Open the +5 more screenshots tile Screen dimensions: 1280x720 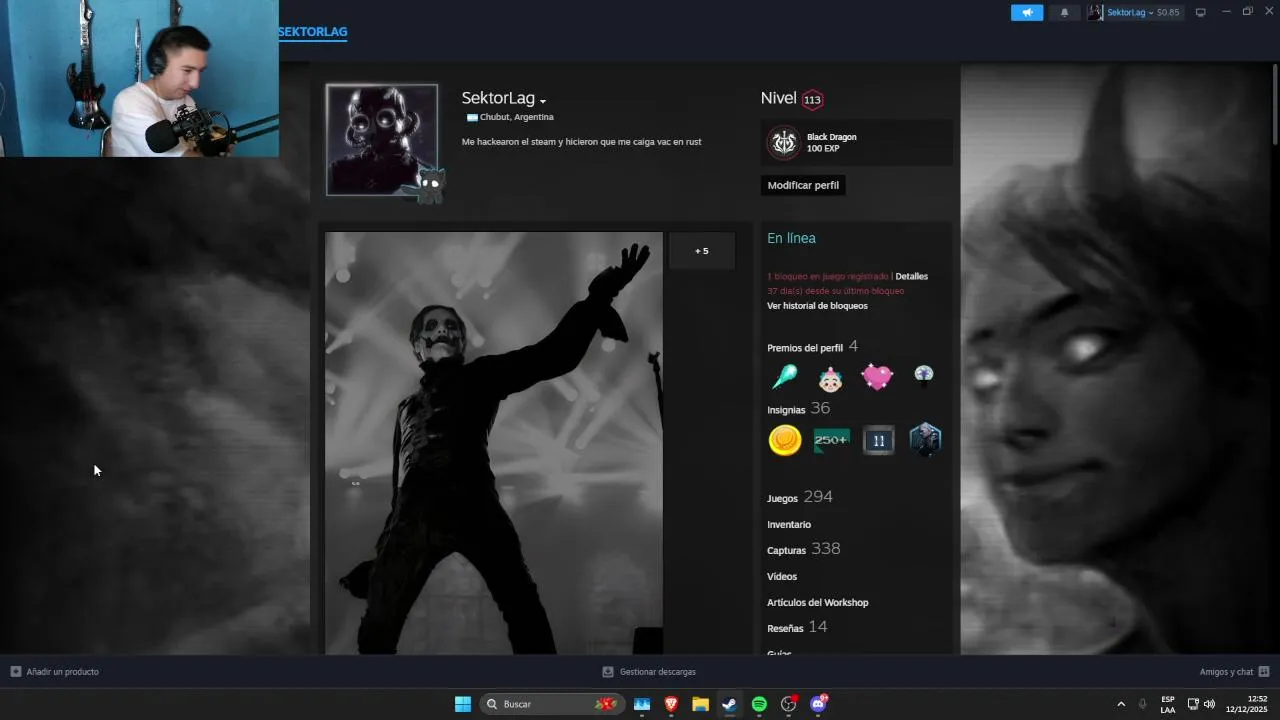tap(702, 251)
